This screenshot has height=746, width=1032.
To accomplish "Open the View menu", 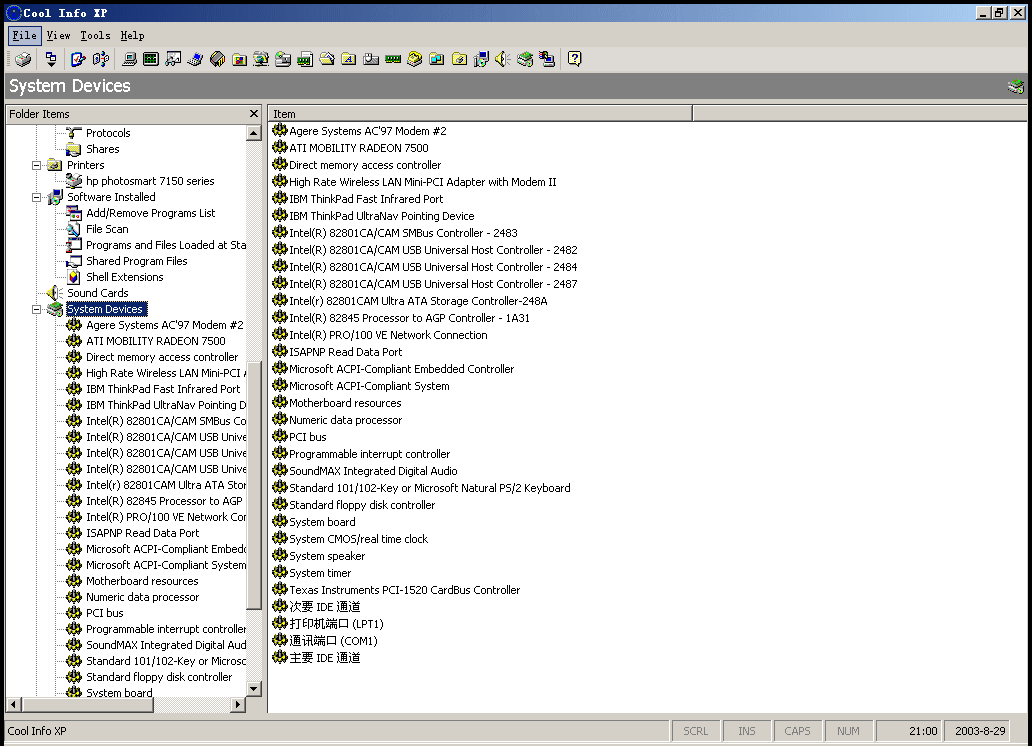I will pos(59,36).
